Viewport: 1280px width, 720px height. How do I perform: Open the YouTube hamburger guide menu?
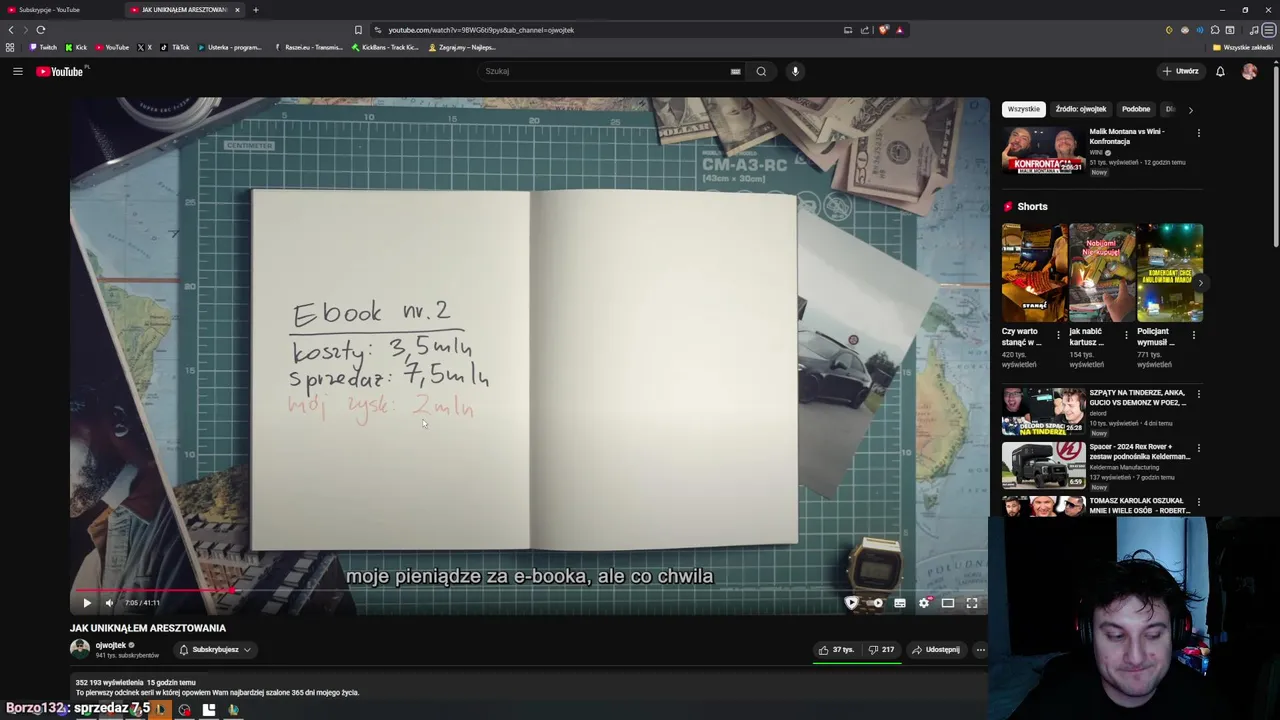coord(17,71)
